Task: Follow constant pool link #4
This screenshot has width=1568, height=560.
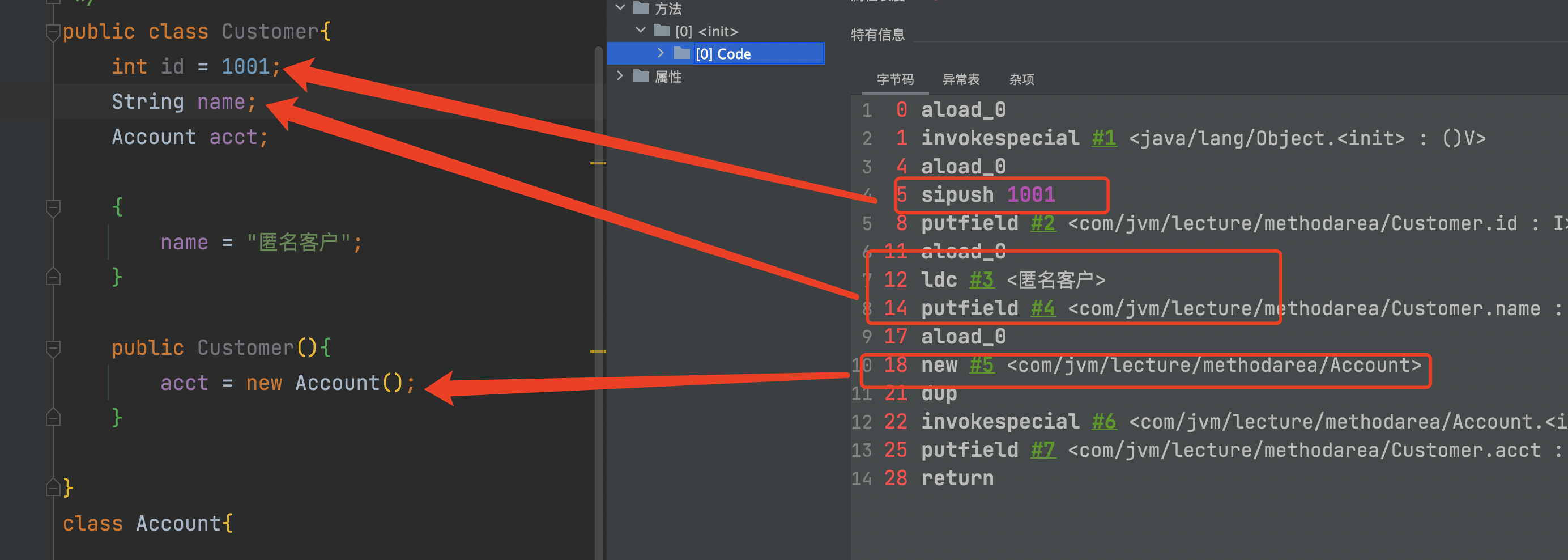Action: coord(1043,308)
